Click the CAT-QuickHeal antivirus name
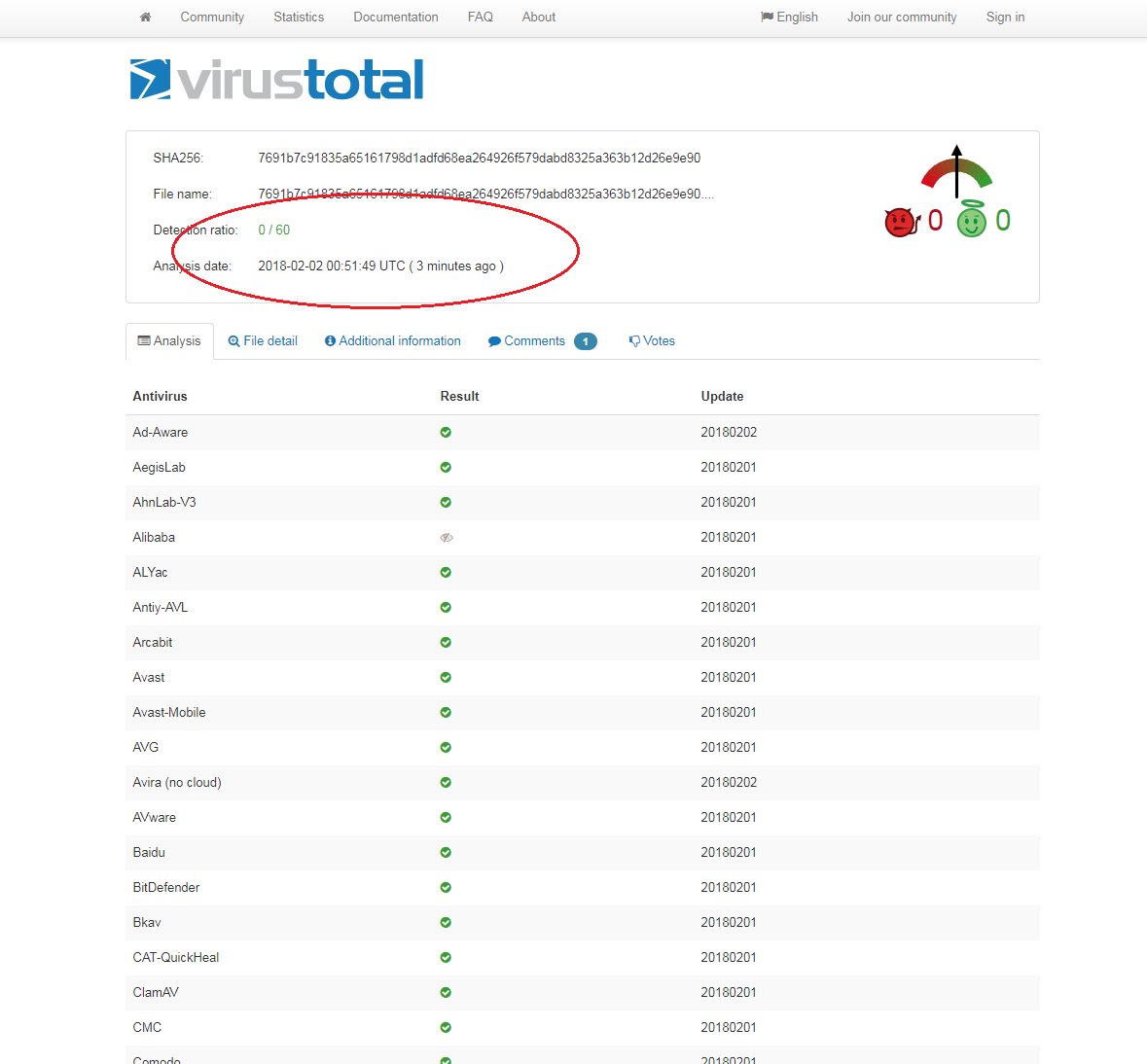 tap(175, 957)
